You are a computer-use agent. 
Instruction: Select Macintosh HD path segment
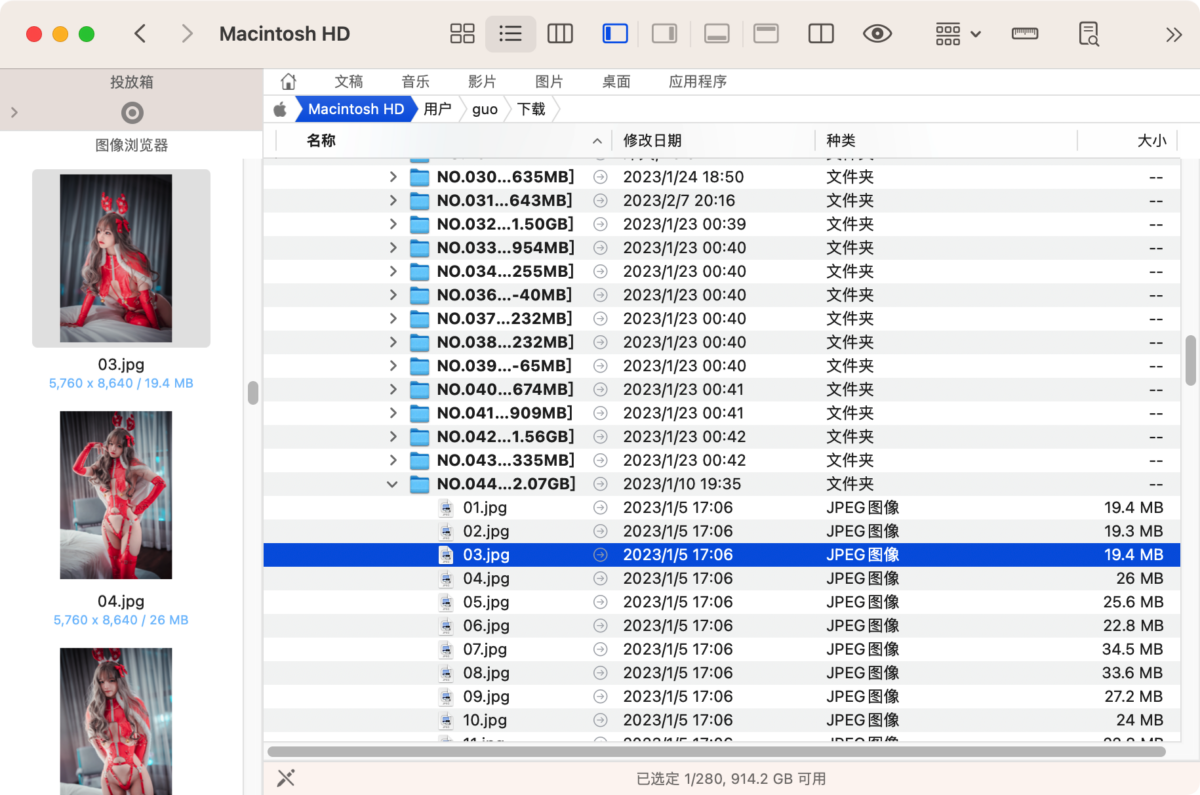pyautogui.click(x=356, y=109)
